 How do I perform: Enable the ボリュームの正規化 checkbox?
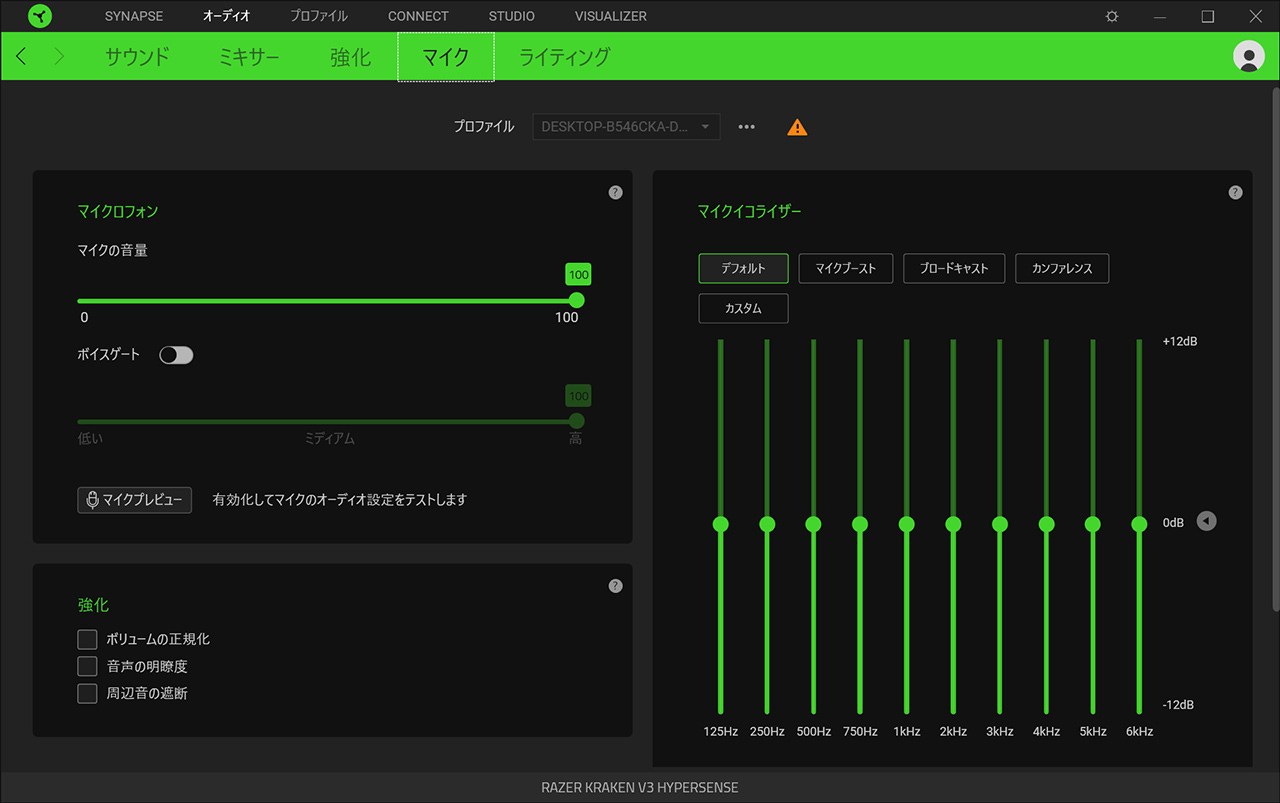[88, 639]
